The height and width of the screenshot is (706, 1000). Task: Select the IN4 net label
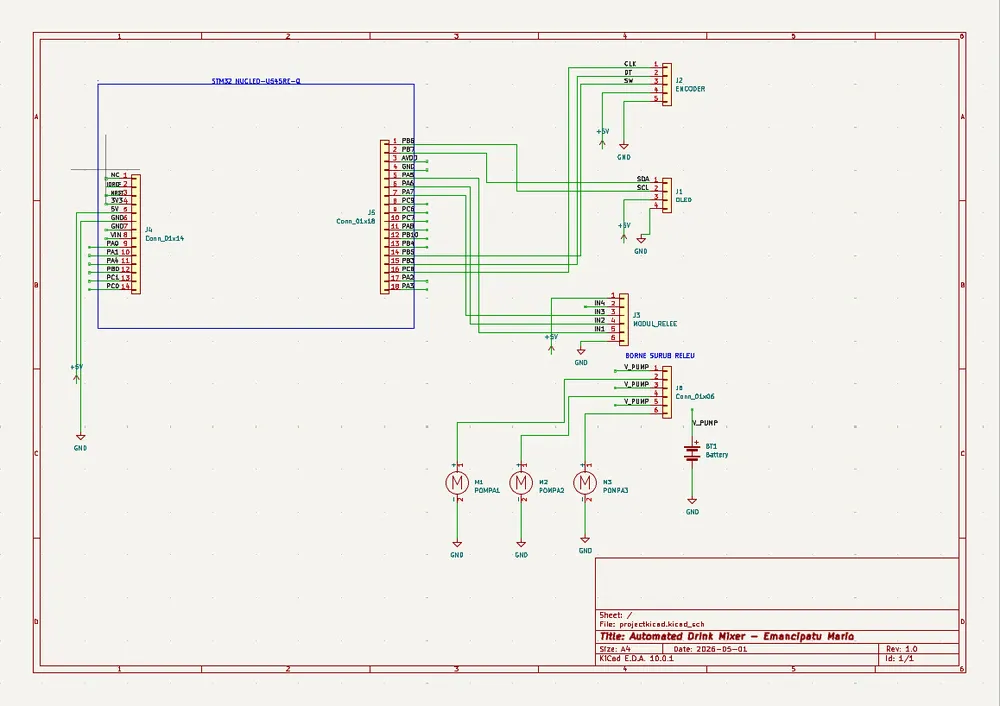599,303
